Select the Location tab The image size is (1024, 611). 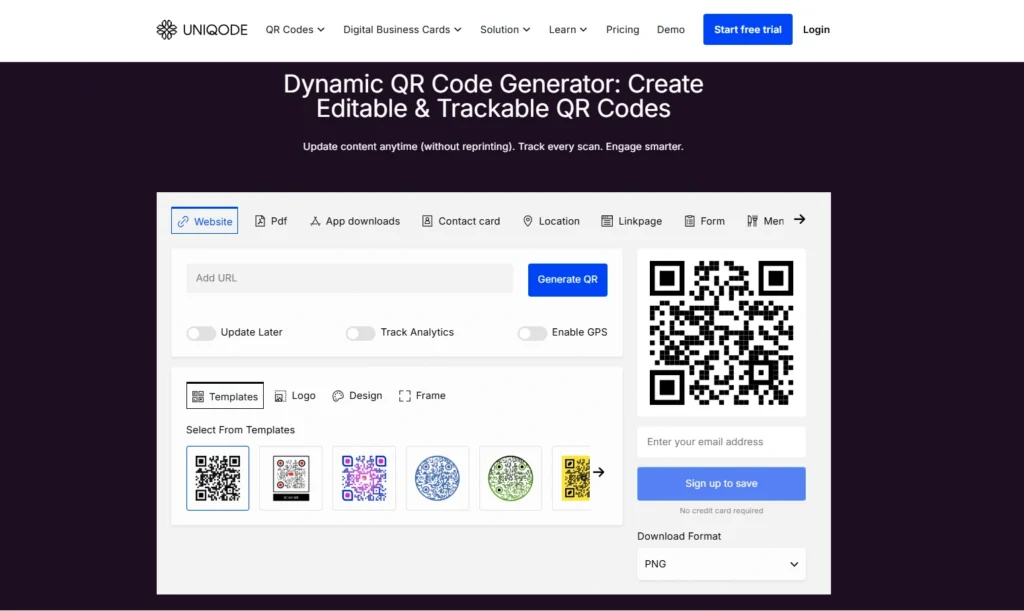tap(551, 221)
